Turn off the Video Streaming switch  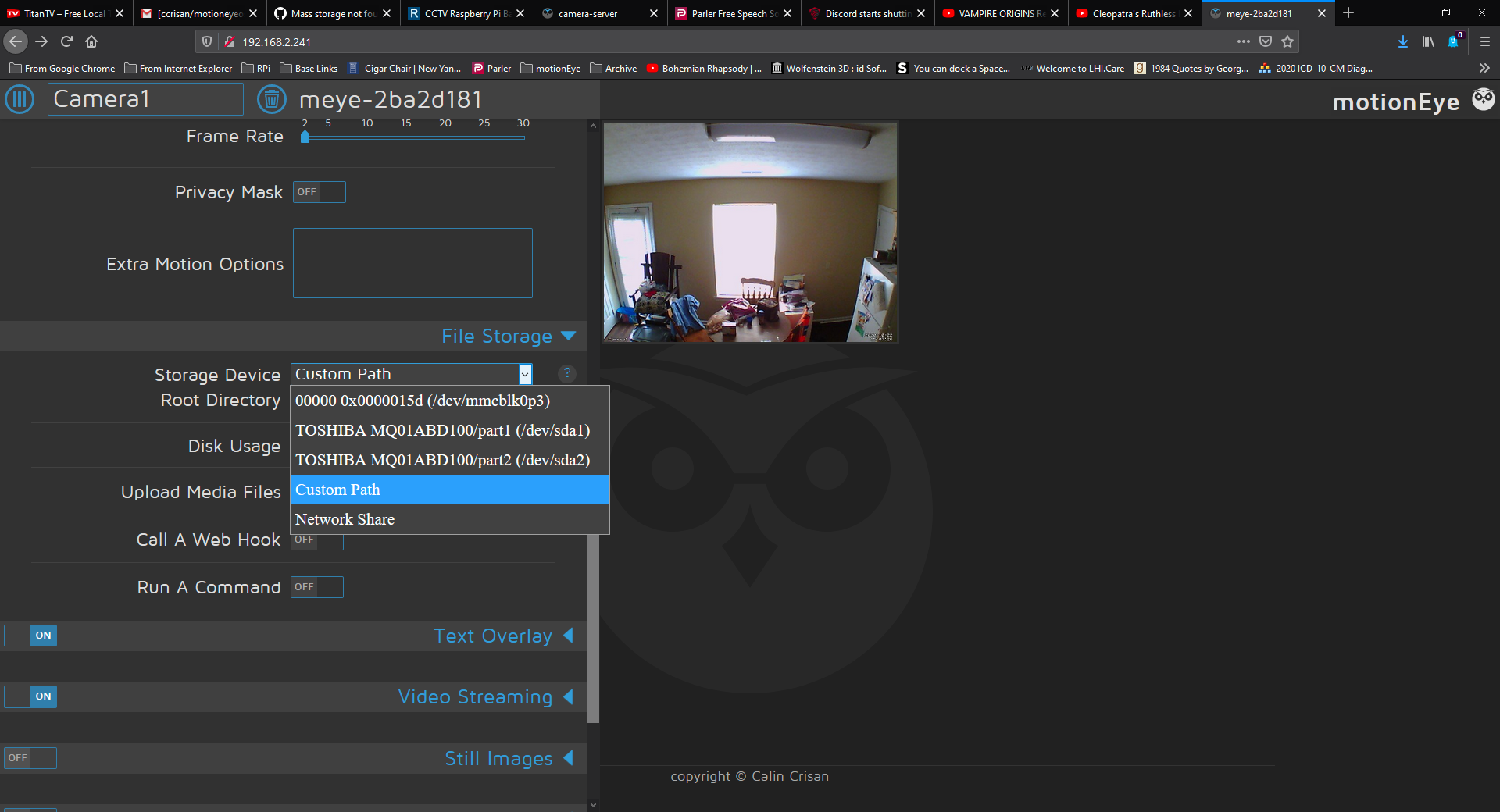30,696
